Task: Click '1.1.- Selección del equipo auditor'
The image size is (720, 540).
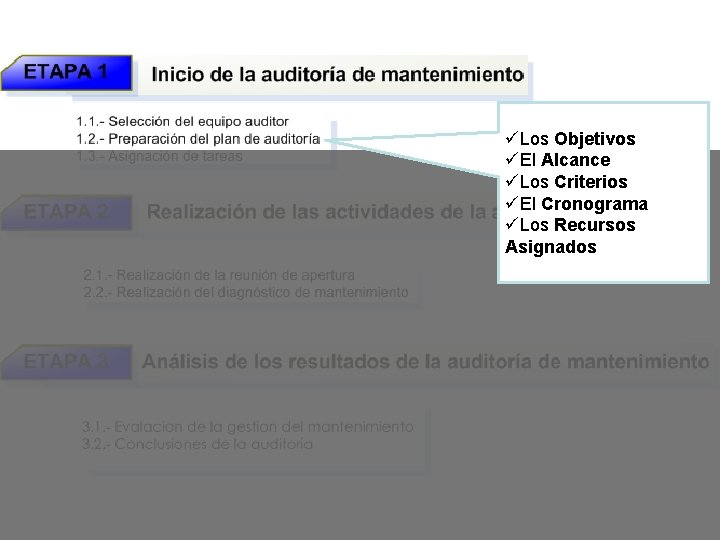Action: (x=182, y=122)
